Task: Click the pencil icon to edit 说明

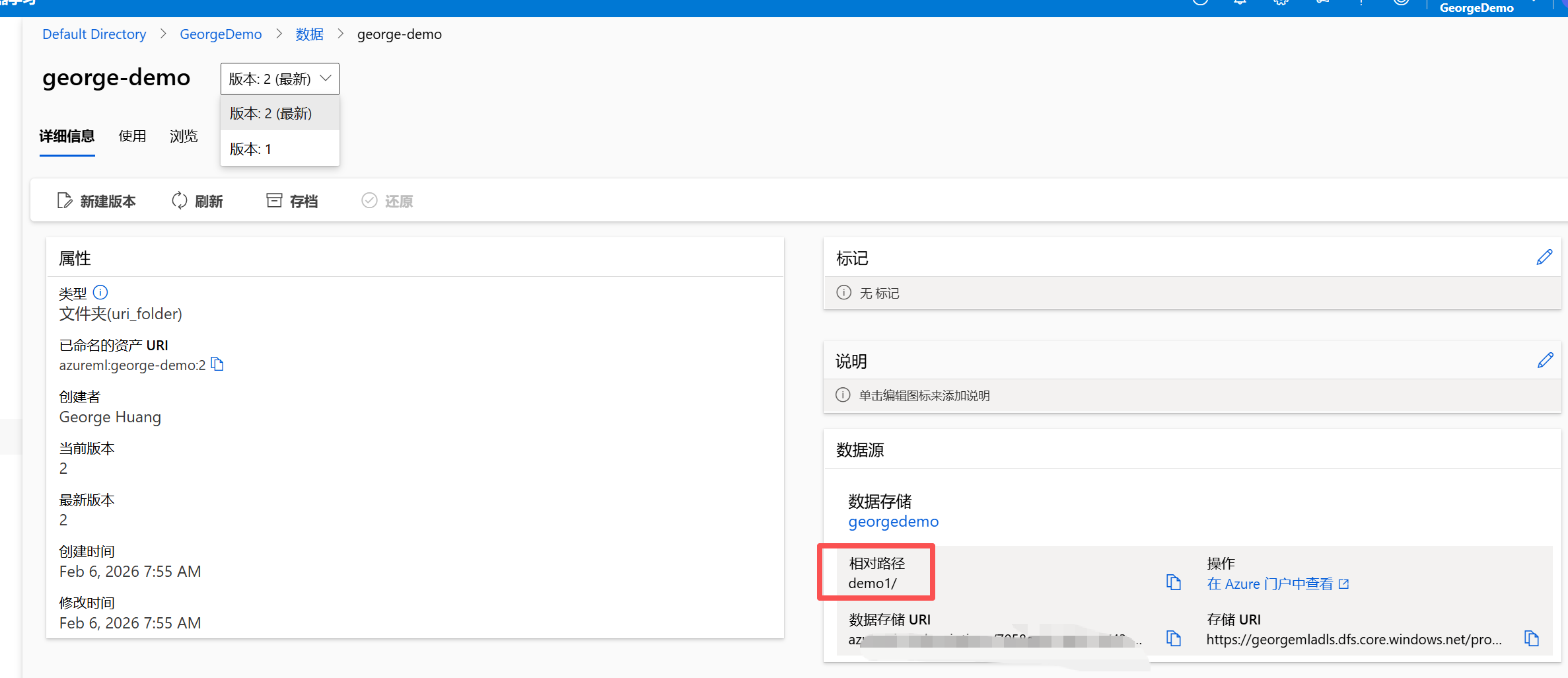Action: click(x=1545, y=359)
